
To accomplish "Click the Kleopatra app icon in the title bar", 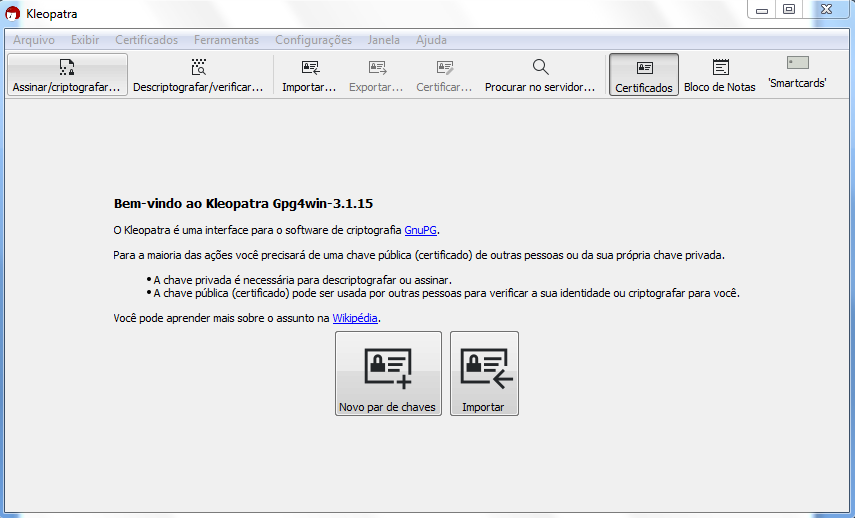I will coord(13,14).
